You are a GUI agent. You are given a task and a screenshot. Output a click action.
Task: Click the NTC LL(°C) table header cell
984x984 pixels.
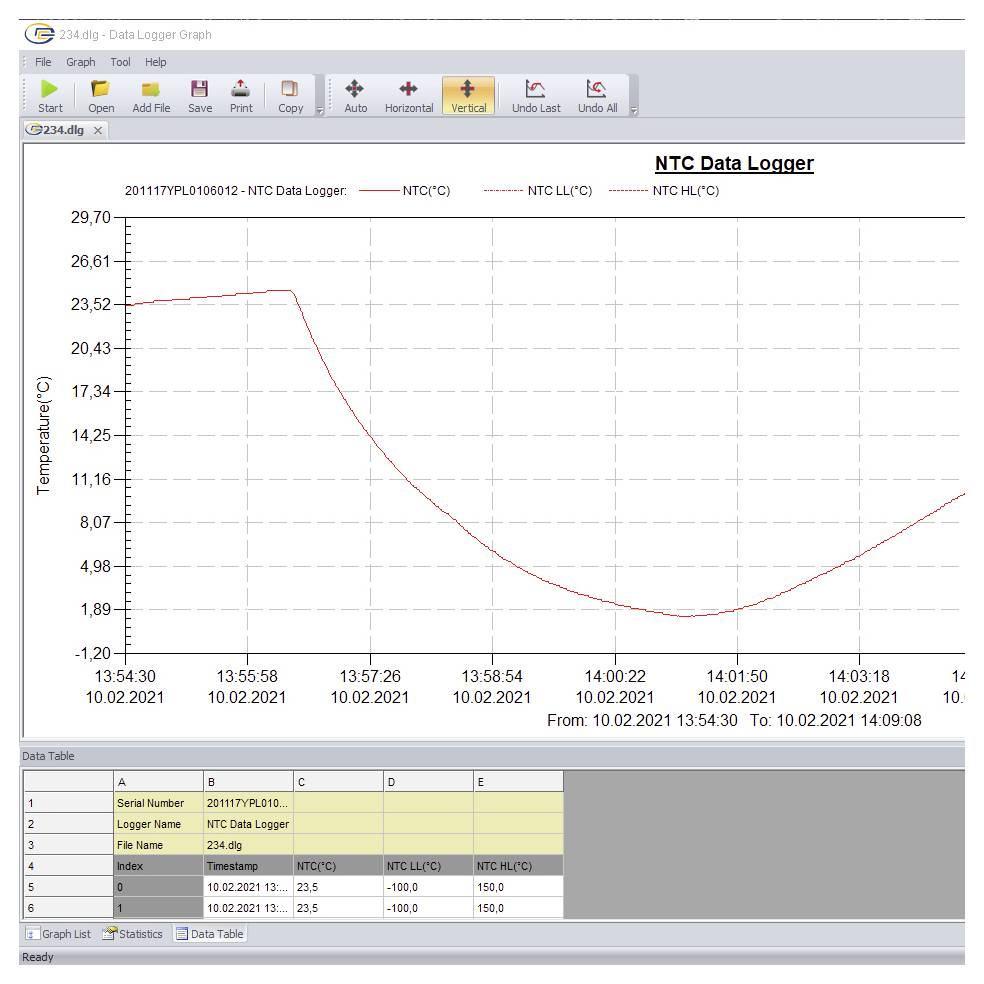(x=428, y=866)
